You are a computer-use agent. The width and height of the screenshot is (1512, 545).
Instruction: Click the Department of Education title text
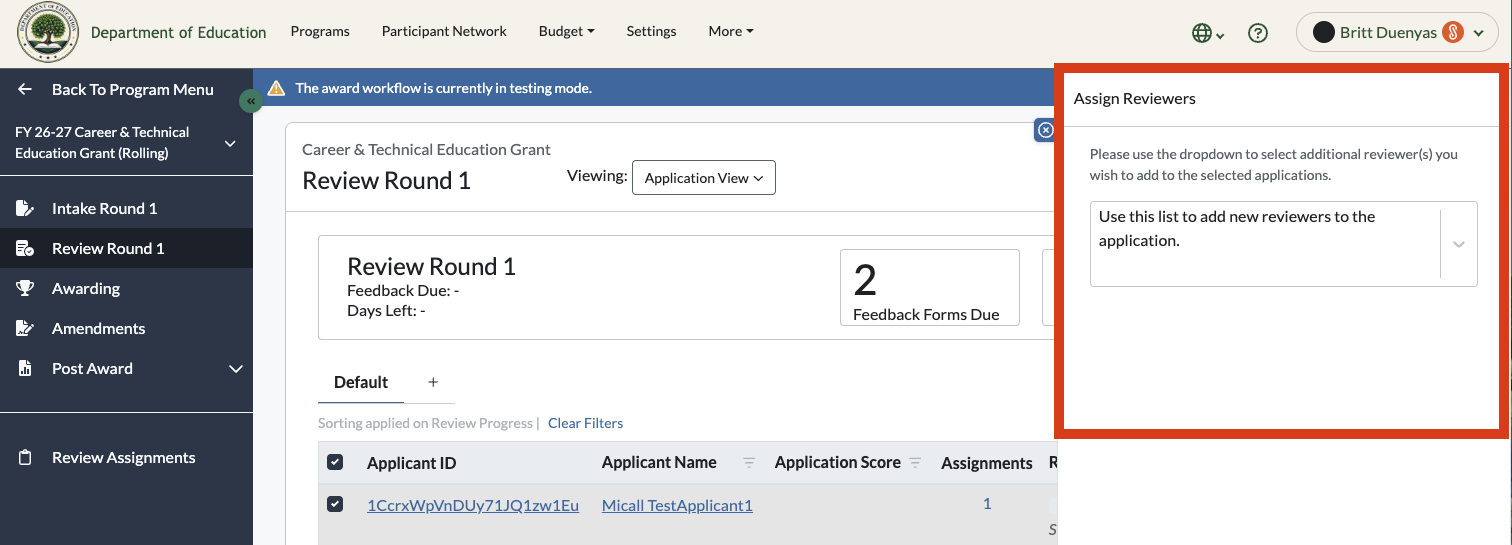(x=178, y=32)
